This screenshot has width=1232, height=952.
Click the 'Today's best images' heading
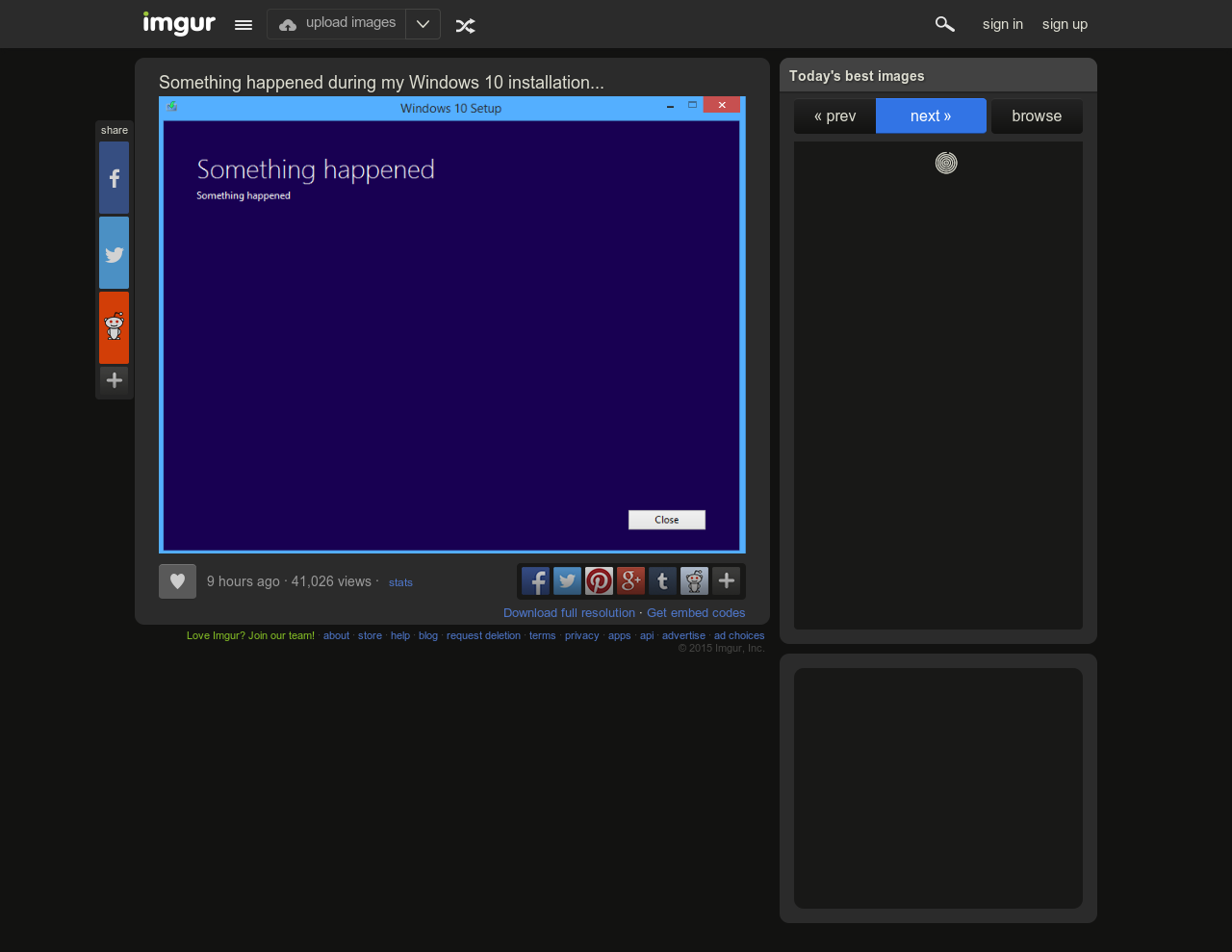(857, 76)
